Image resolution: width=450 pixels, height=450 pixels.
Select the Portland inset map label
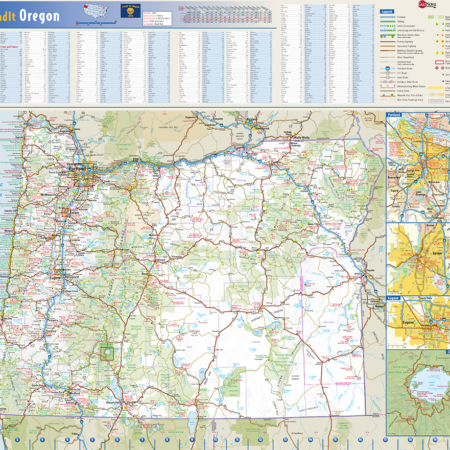pyautogui.click(x=394, y=115)
